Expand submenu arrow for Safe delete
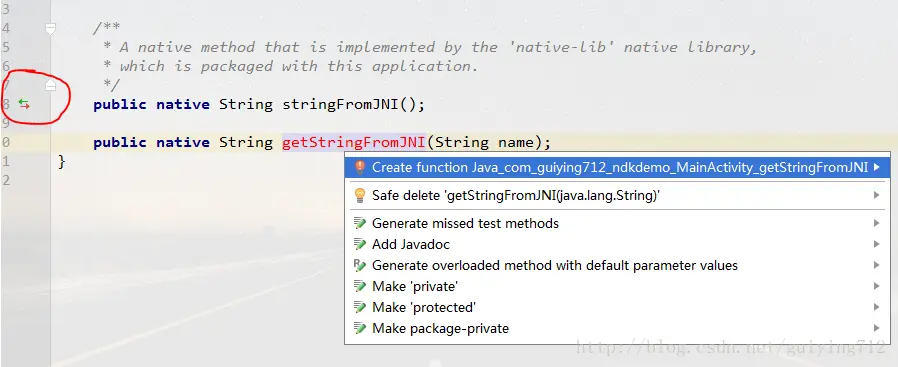This screenshot has height=367, width=898. (877, 195)
